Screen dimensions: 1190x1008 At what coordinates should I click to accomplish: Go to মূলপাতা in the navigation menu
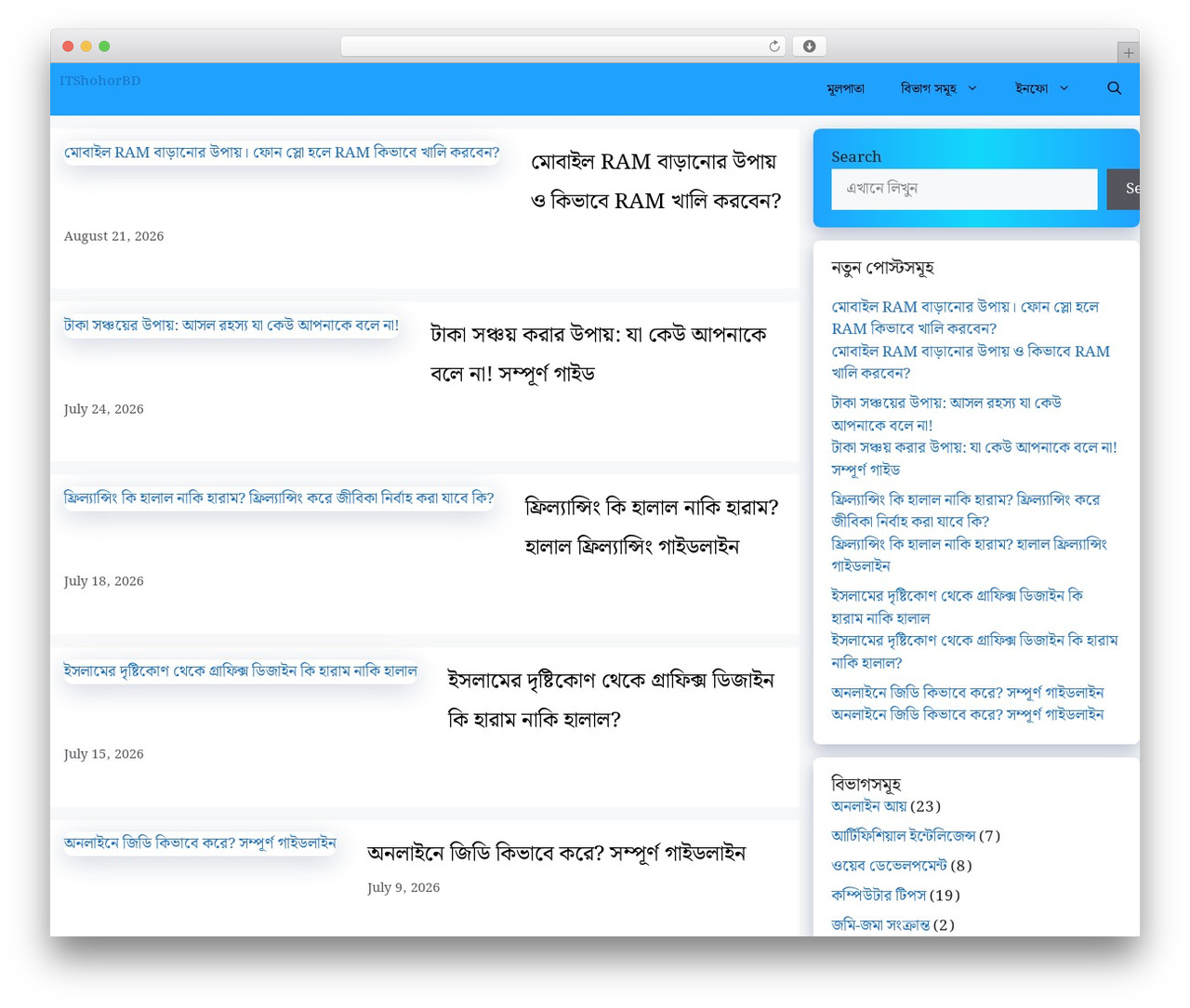[x=845, y=88]
